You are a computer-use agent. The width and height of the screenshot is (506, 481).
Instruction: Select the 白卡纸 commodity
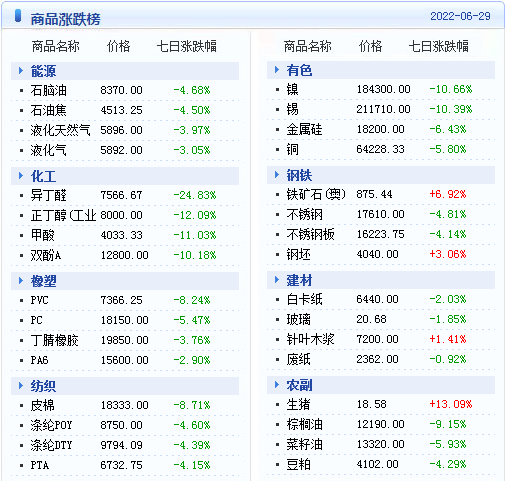tap(305, 299)
